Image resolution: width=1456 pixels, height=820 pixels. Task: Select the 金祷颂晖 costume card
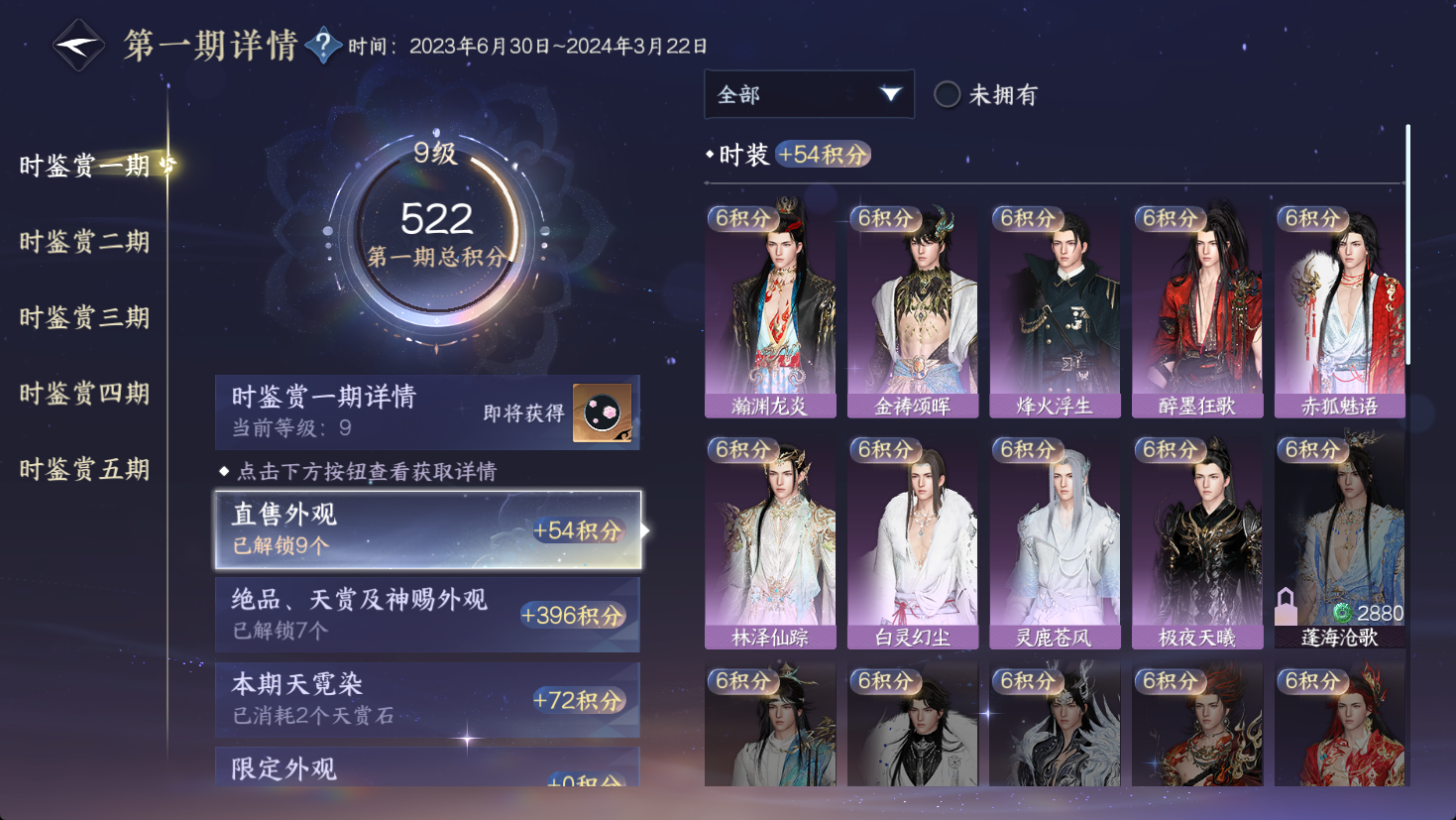coord(913,310)
